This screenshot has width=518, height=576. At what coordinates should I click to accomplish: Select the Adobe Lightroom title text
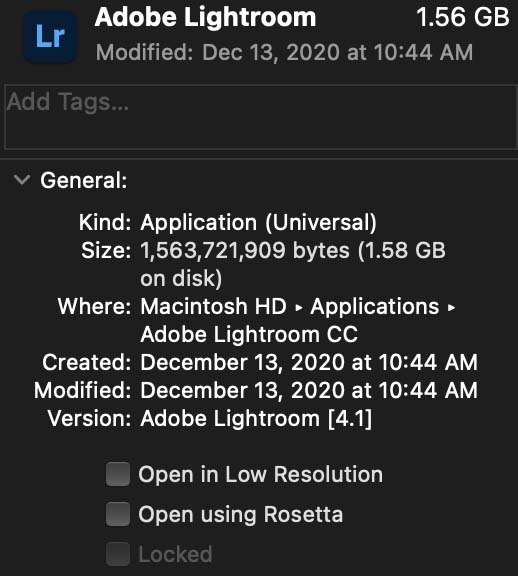point(205,17)
